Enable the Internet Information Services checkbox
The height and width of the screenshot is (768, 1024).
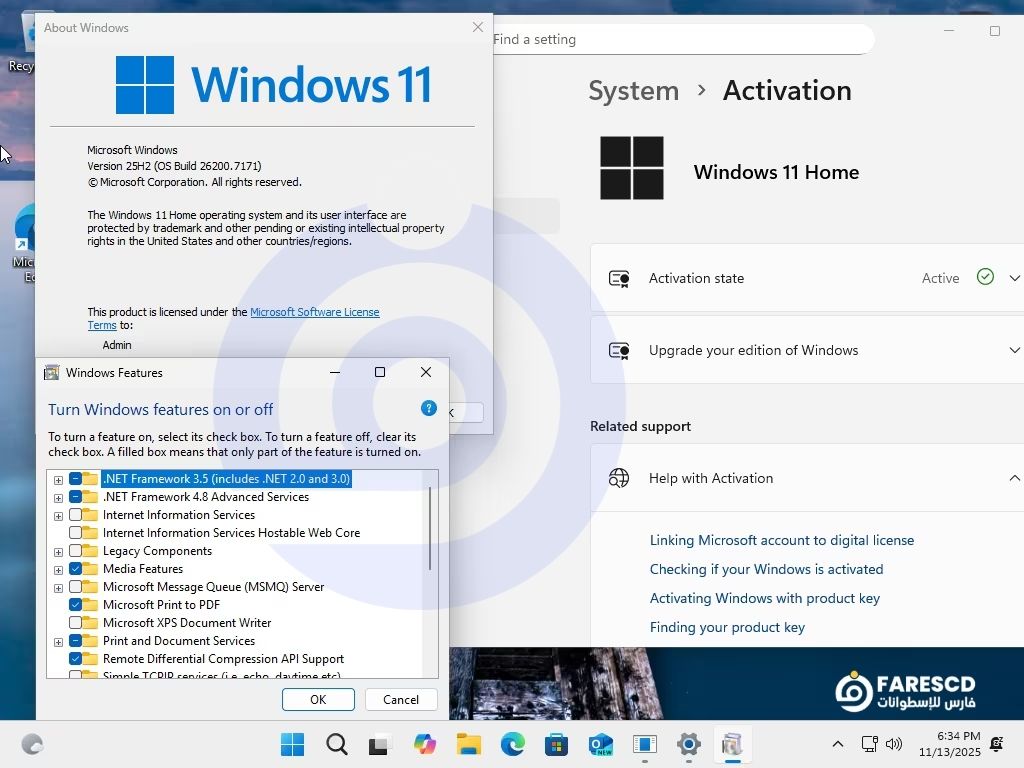75,515
